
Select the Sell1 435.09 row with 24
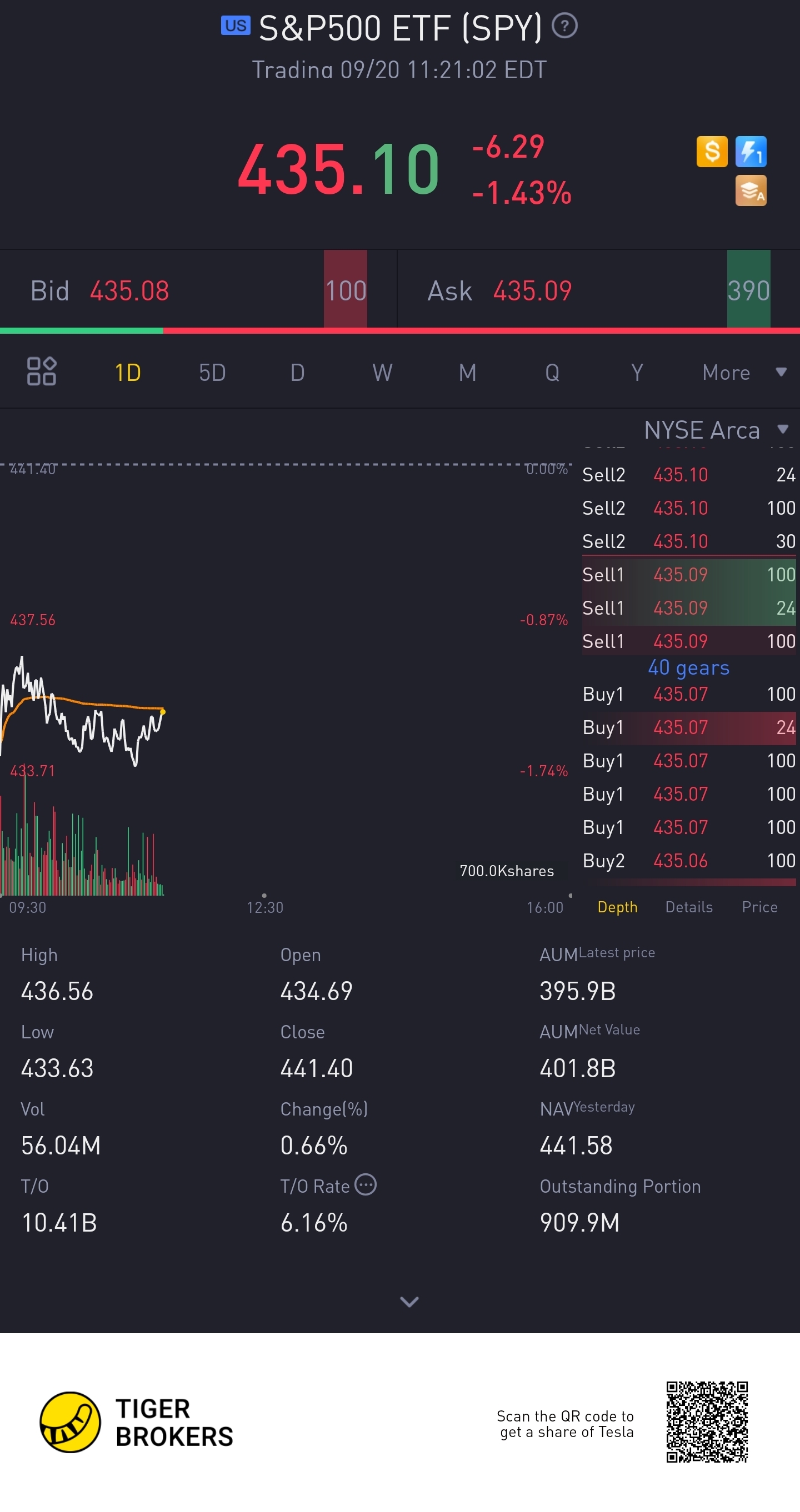(688, 607)
